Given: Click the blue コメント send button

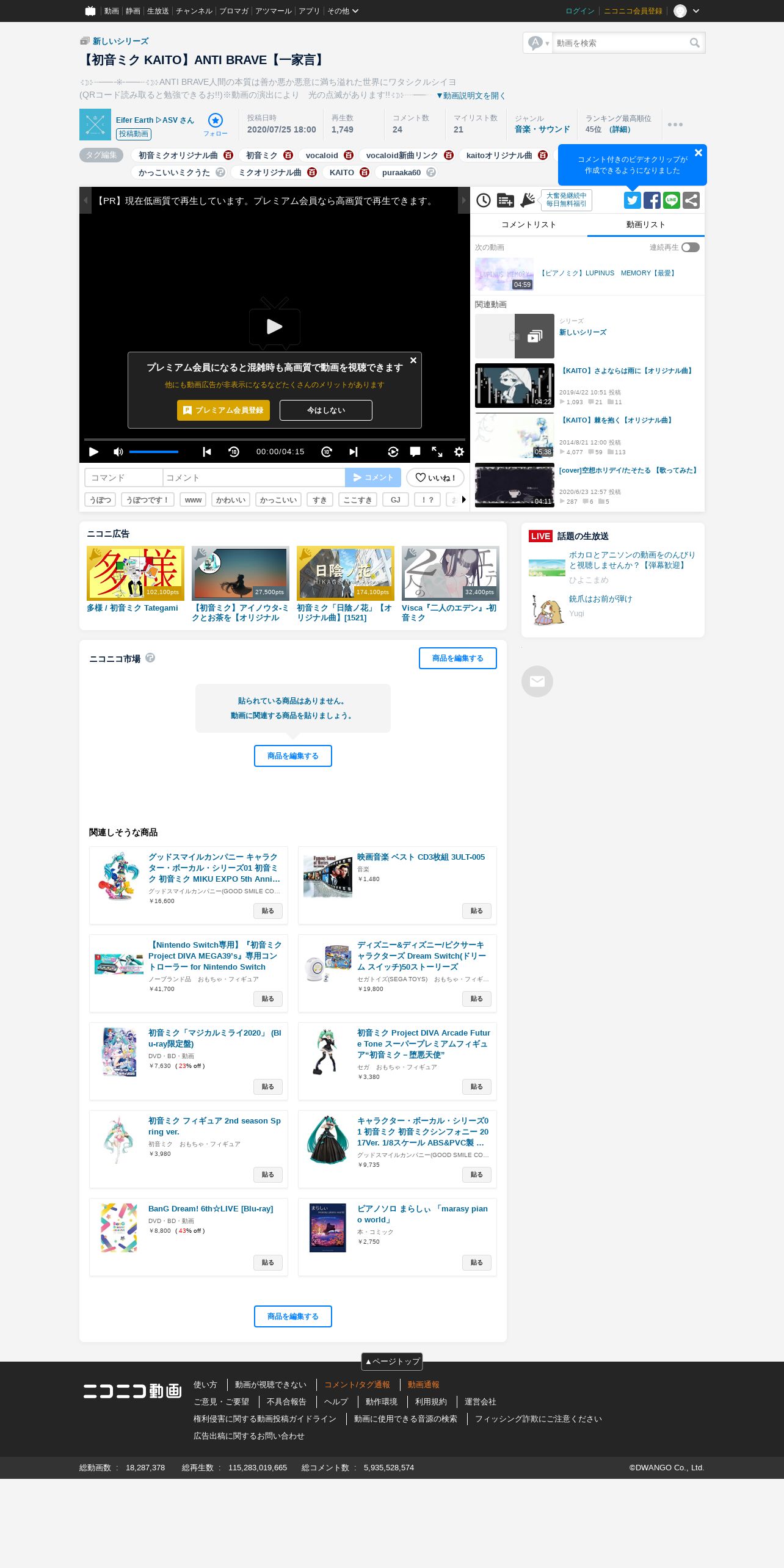Looking at the screenshot, I should coord(373,477).
